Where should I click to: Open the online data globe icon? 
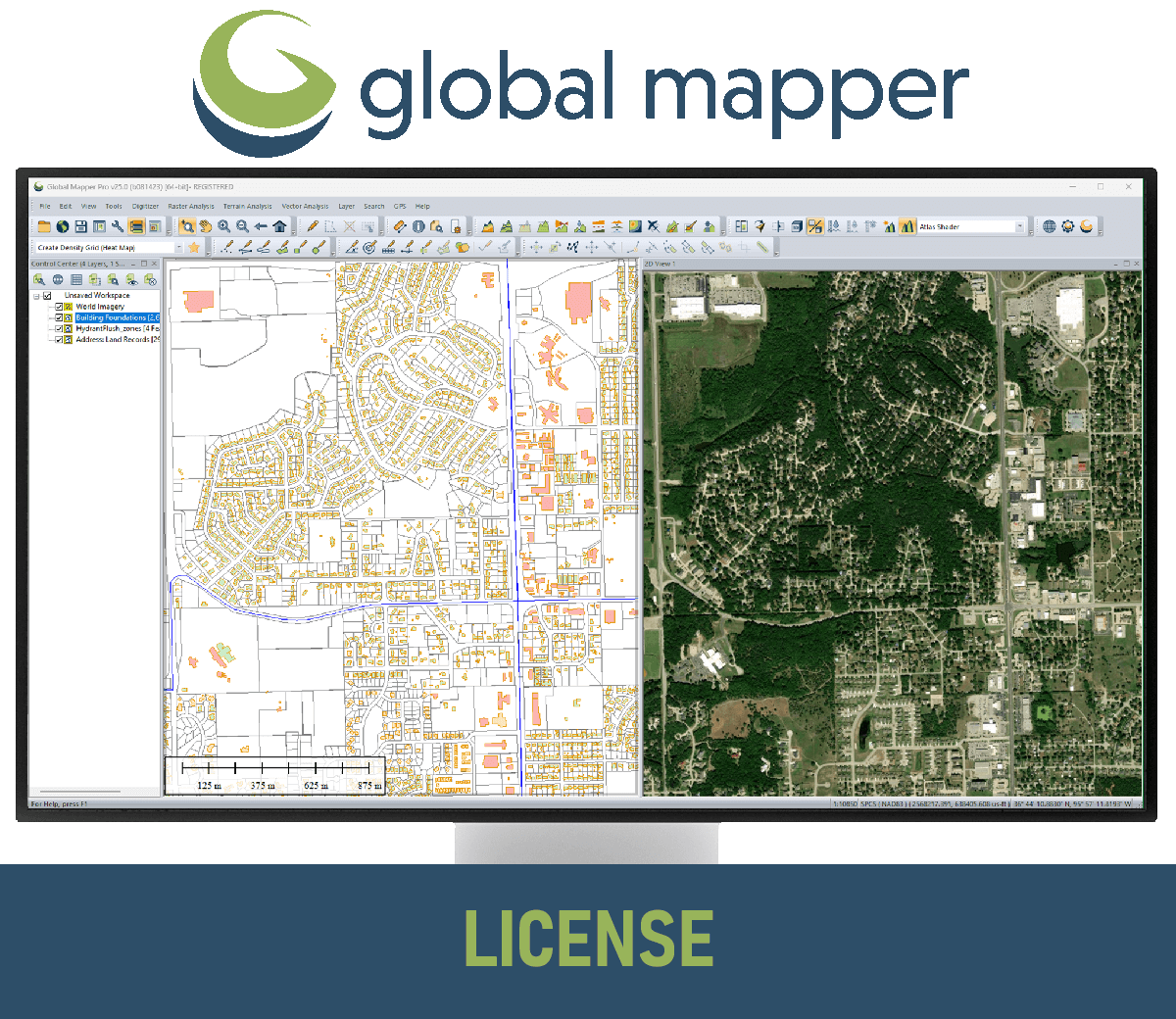(63, 226)
